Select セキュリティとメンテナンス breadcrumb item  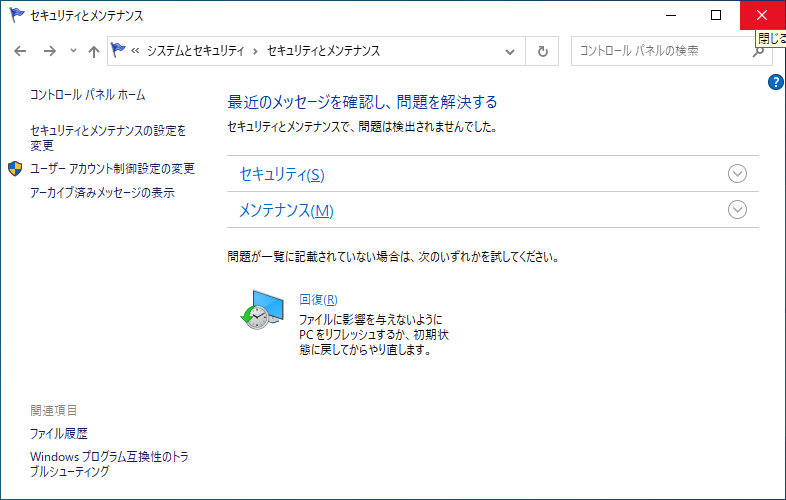pyautogui.click(x=323, y=51)
